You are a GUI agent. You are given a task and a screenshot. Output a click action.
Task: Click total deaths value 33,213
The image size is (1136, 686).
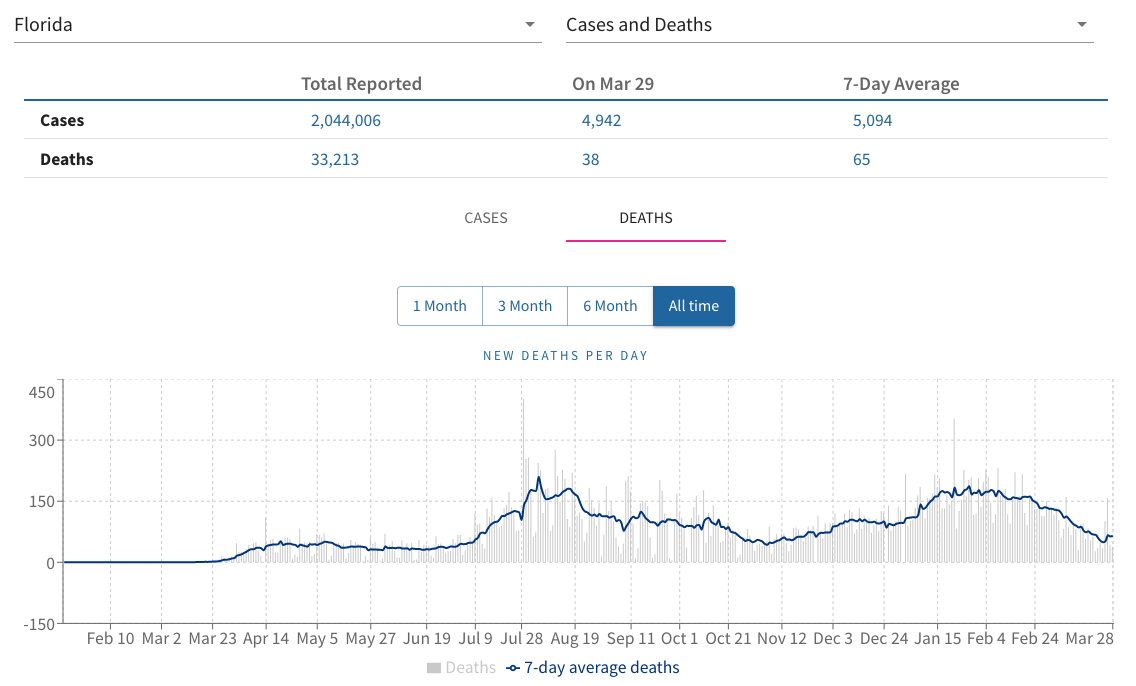(335, 159)
